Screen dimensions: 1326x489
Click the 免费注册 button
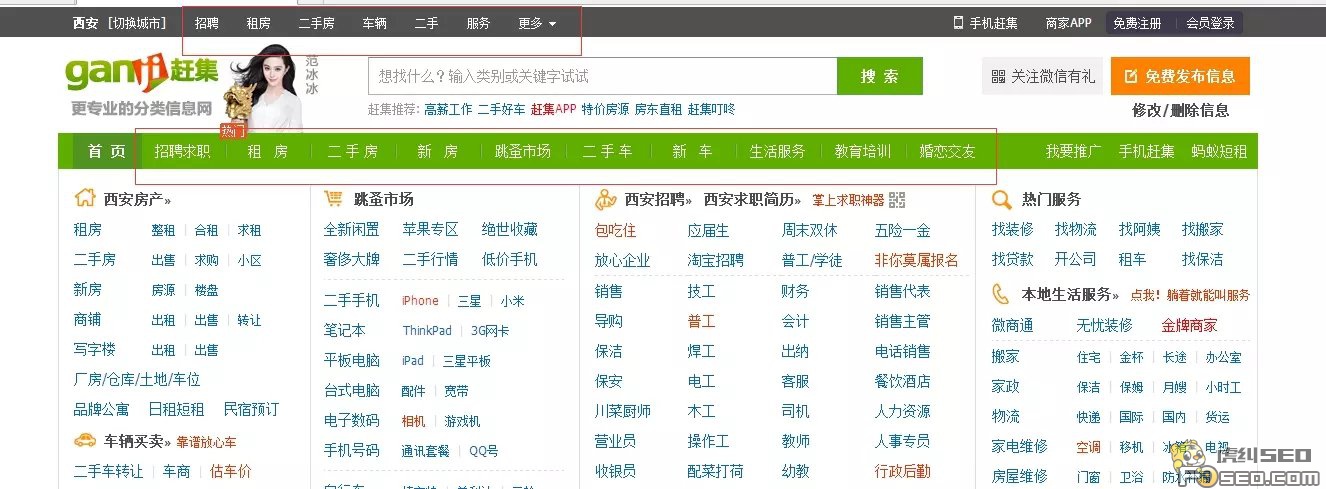[1138, 23]
